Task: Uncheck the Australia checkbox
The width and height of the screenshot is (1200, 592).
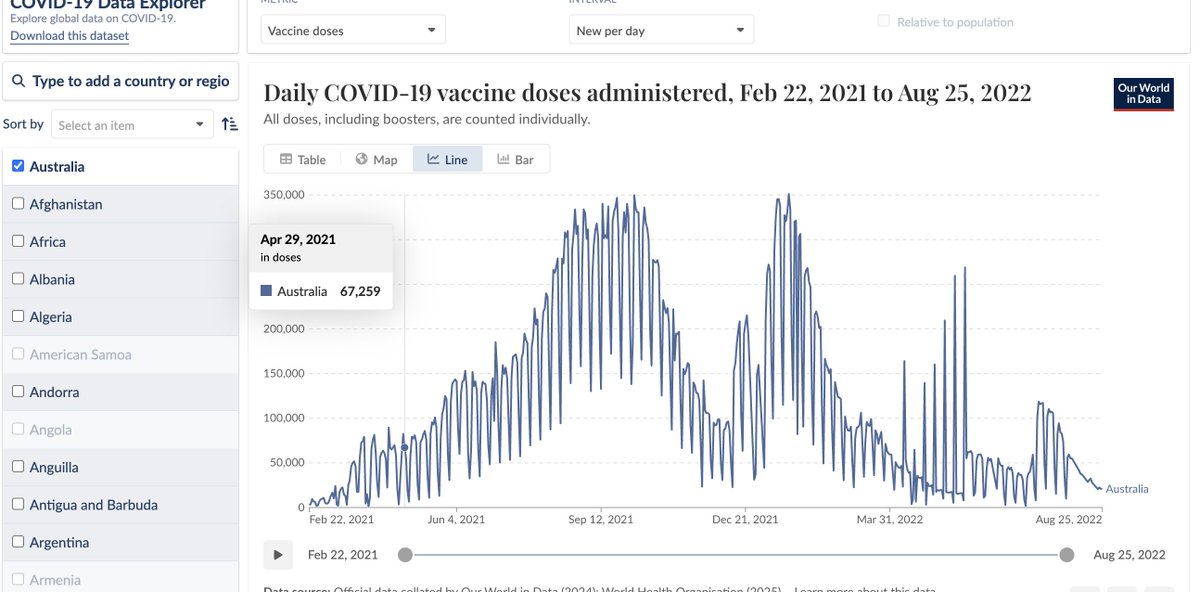Action: click(x=18, y=166)
